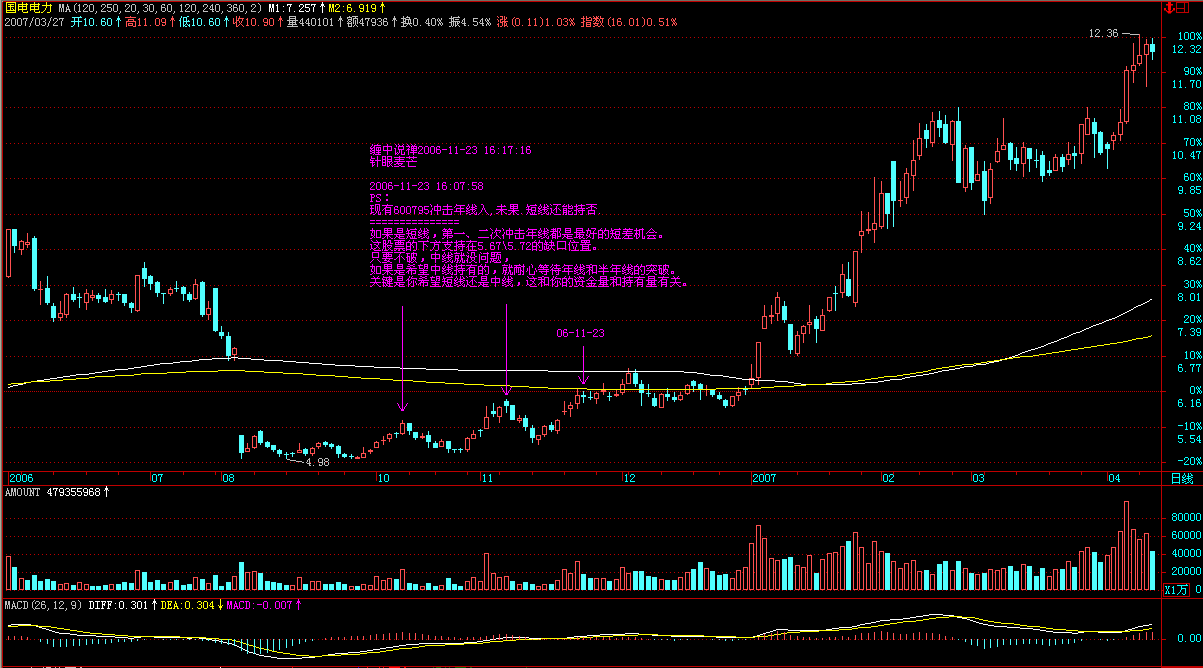Click the 2007 marker on time axis
The height and width of the screenshot is (668, 1203).
(x=764, y=479)
